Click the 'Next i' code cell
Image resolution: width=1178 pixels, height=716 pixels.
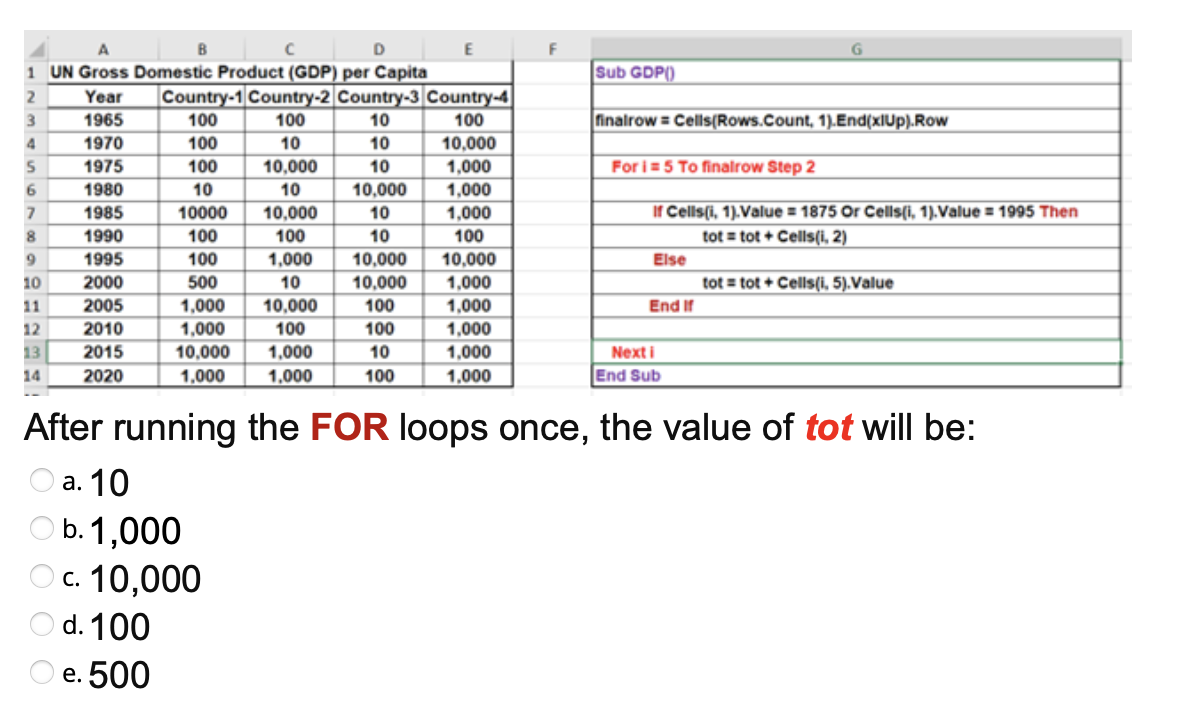coord(856,352)
